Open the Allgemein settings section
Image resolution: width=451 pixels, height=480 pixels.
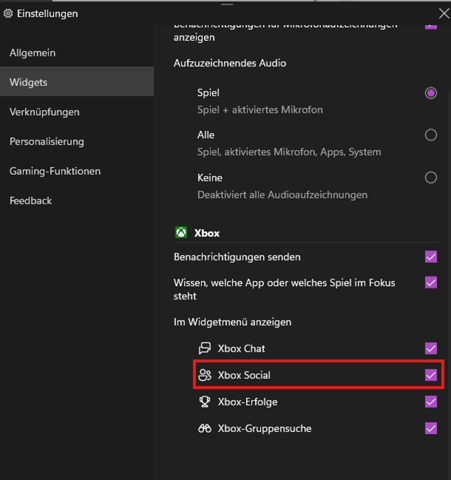(x=77, y=53)
